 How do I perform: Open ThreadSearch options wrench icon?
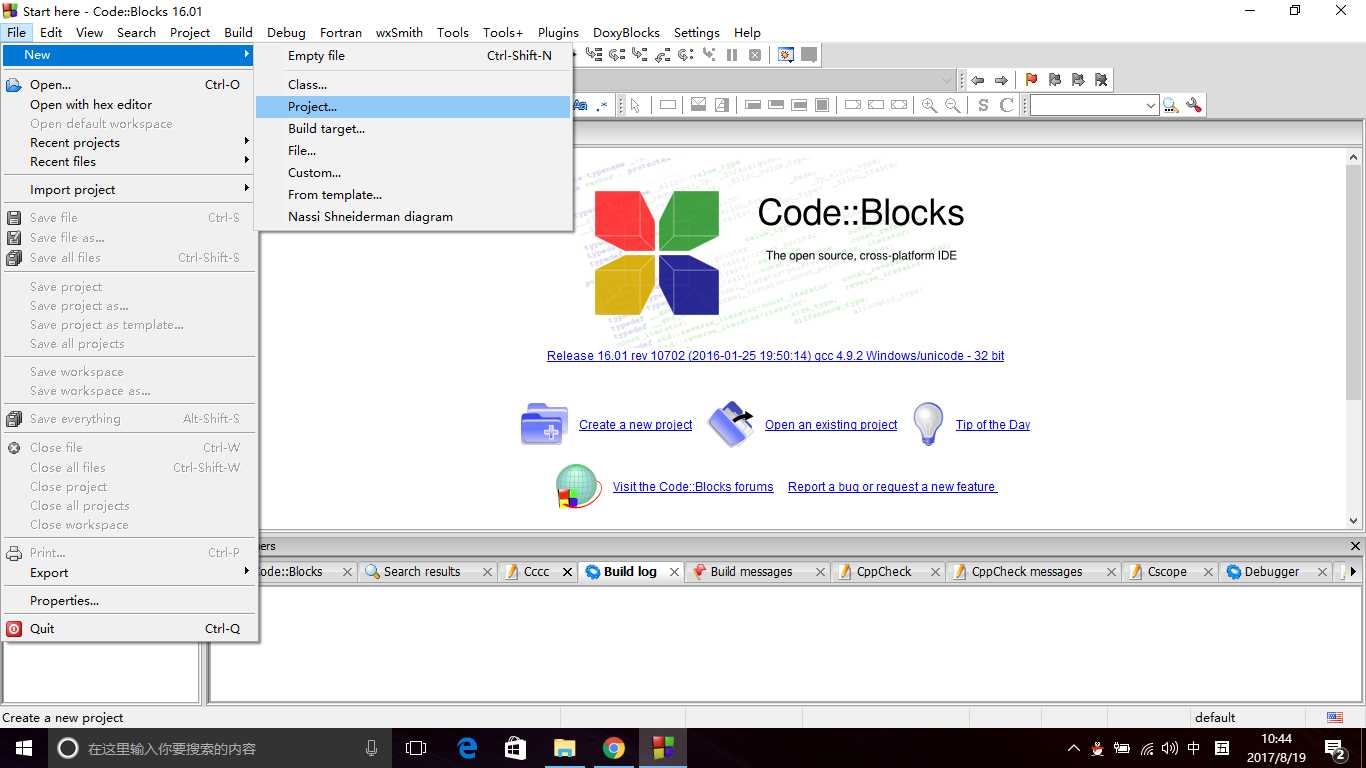pos(1194,105)
